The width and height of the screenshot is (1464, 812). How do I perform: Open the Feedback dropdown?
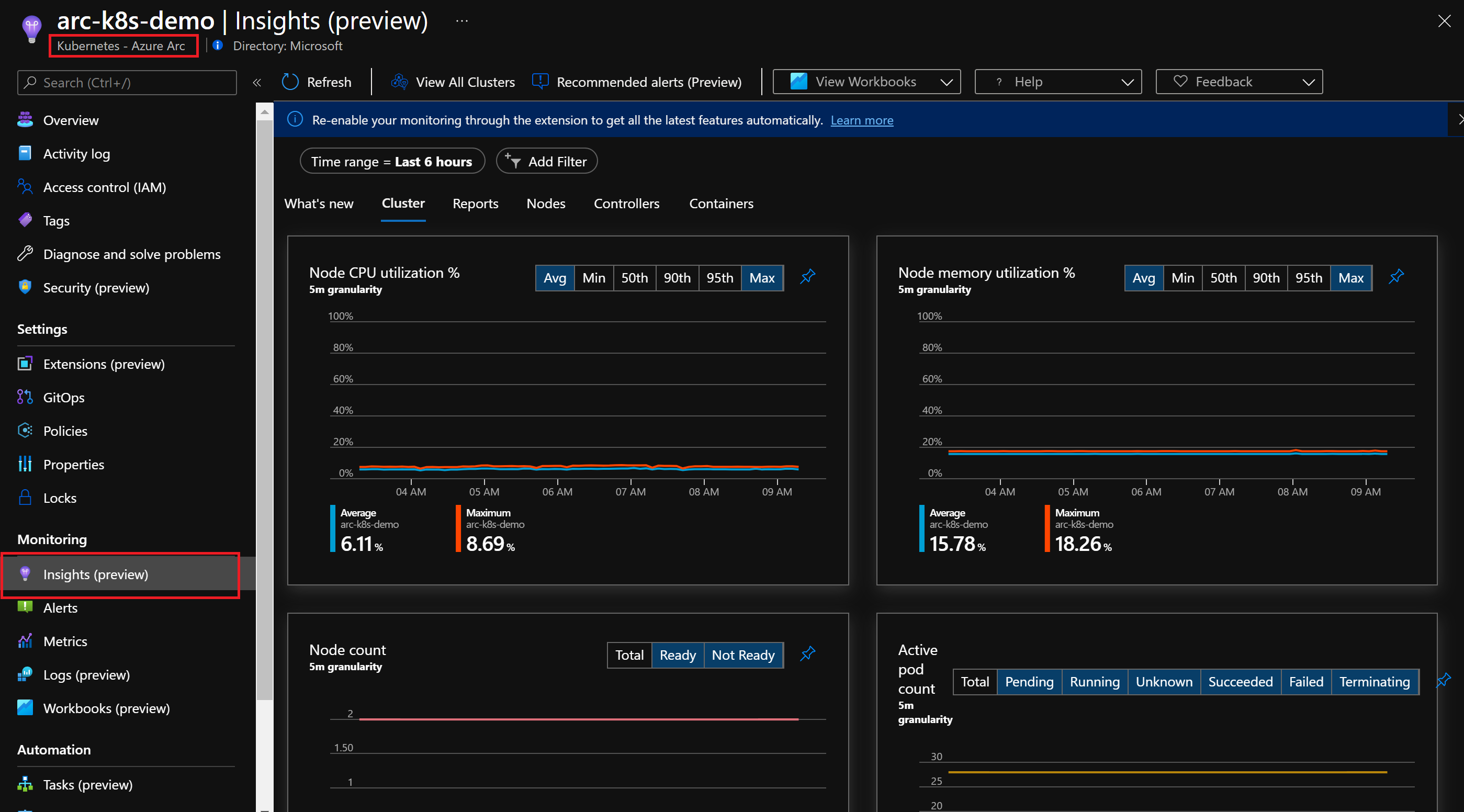(1239, 81)
